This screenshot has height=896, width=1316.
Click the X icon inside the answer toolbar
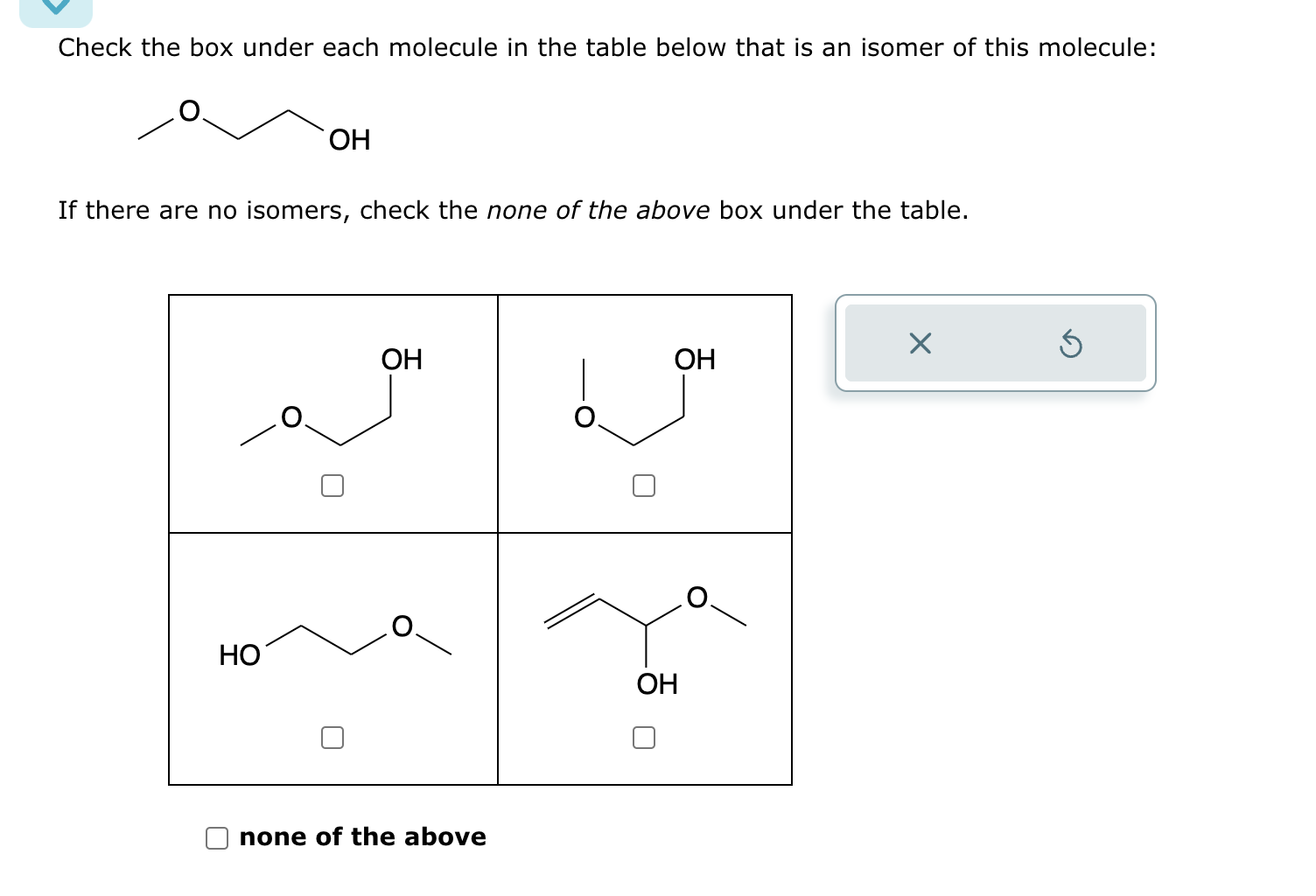[x=920, y=344]
